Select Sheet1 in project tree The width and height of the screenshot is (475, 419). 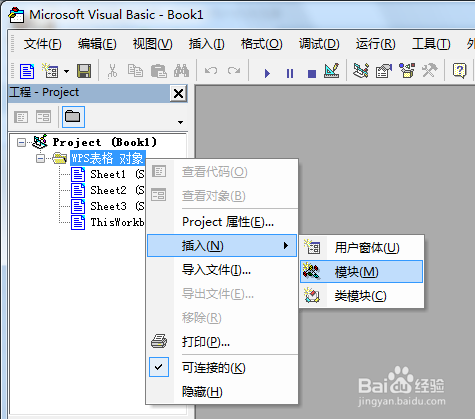tap(117, 174)
